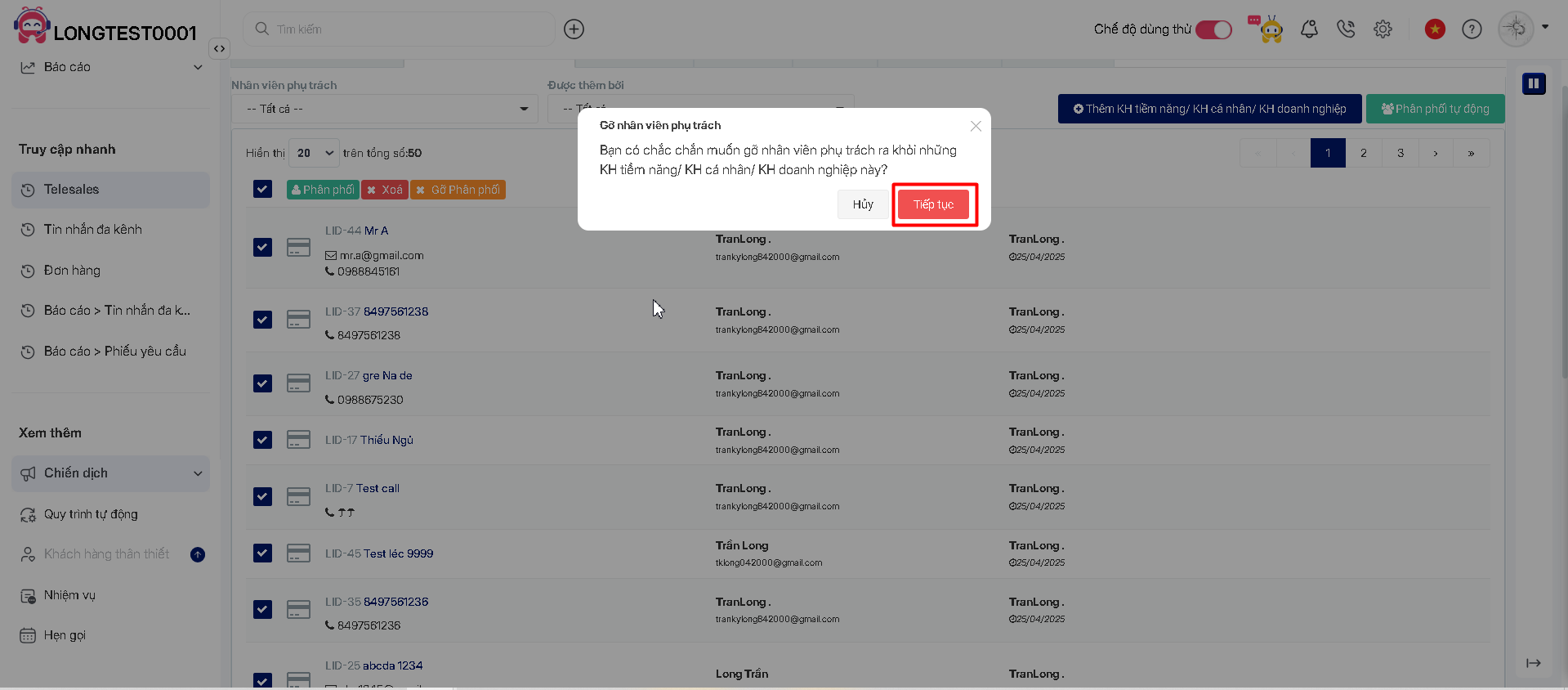Click the help question mark icon

(1472, 29)
